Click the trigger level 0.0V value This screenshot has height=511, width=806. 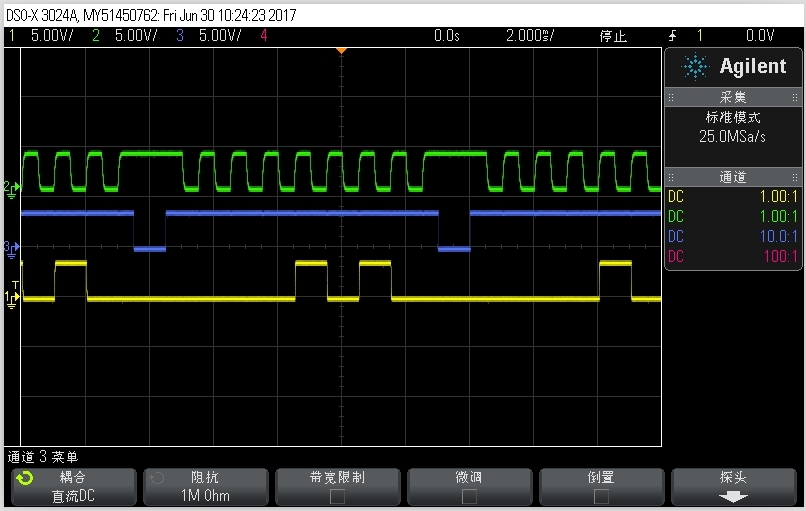click(x=760, y=35)
